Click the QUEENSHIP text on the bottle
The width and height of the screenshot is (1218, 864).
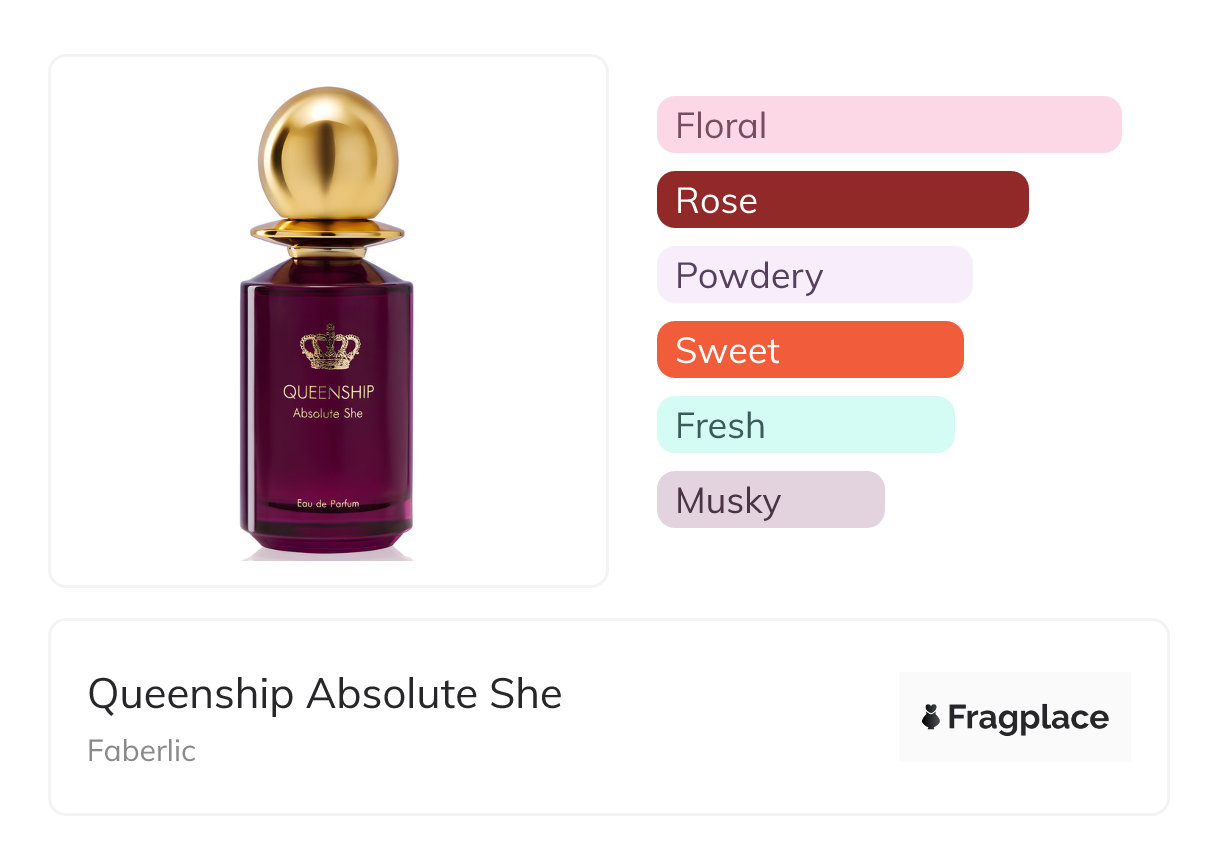pyautogui.click(x=328, y=392)
